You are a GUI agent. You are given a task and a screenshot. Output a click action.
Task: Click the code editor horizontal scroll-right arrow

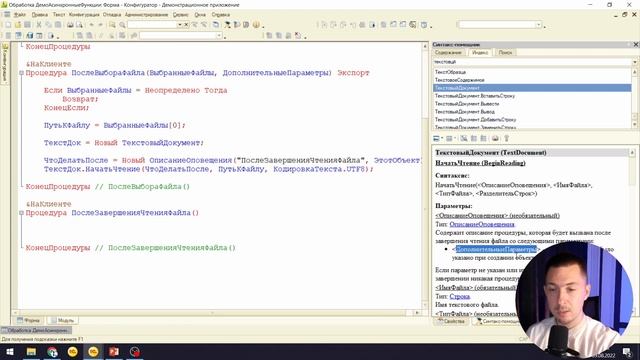[417, 313]
